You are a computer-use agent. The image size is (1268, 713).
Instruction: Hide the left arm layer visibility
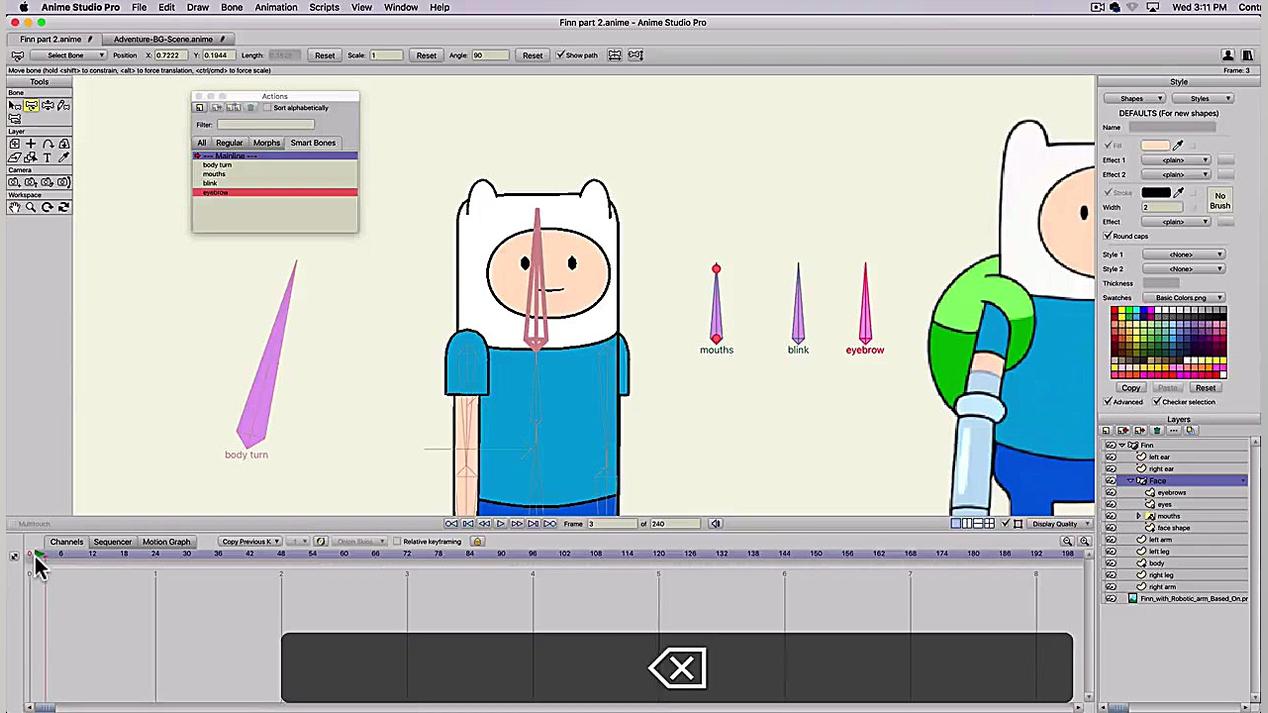click(1110, 540)
